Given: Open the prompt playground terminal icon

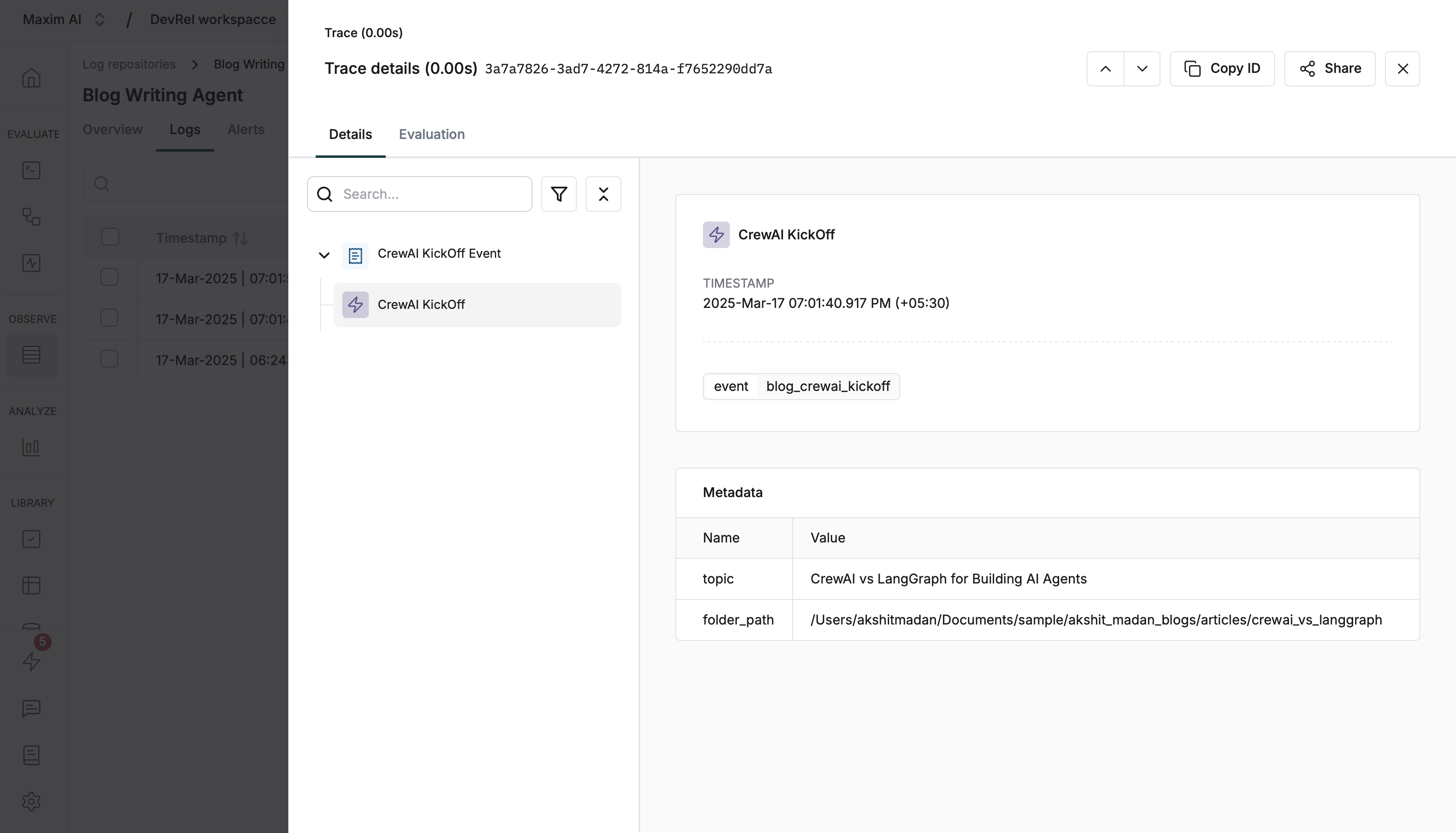Looking at the screenshot, I should point(31,170).
